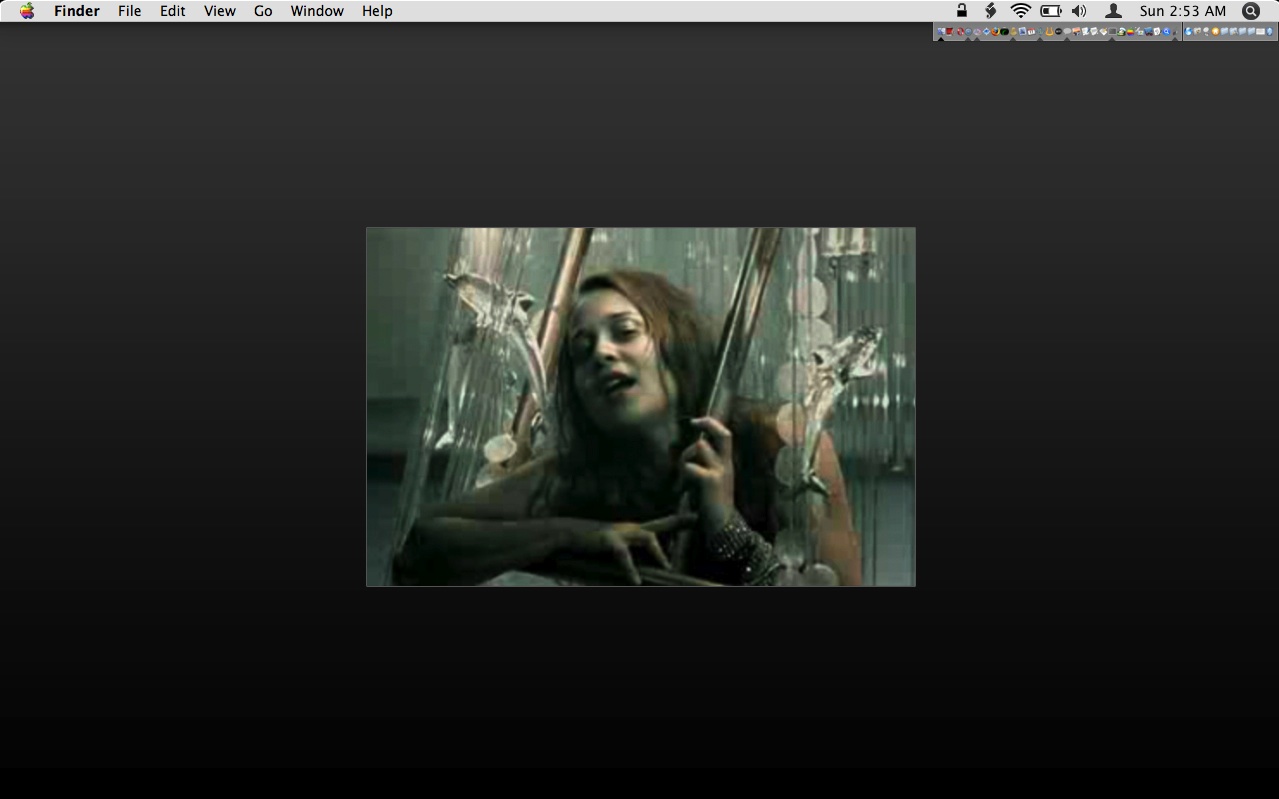Image resolution: width=1279 pixels, height=799 pixels.
Task: Open Spotlight search magnifier
Action: coord(1251,11)
